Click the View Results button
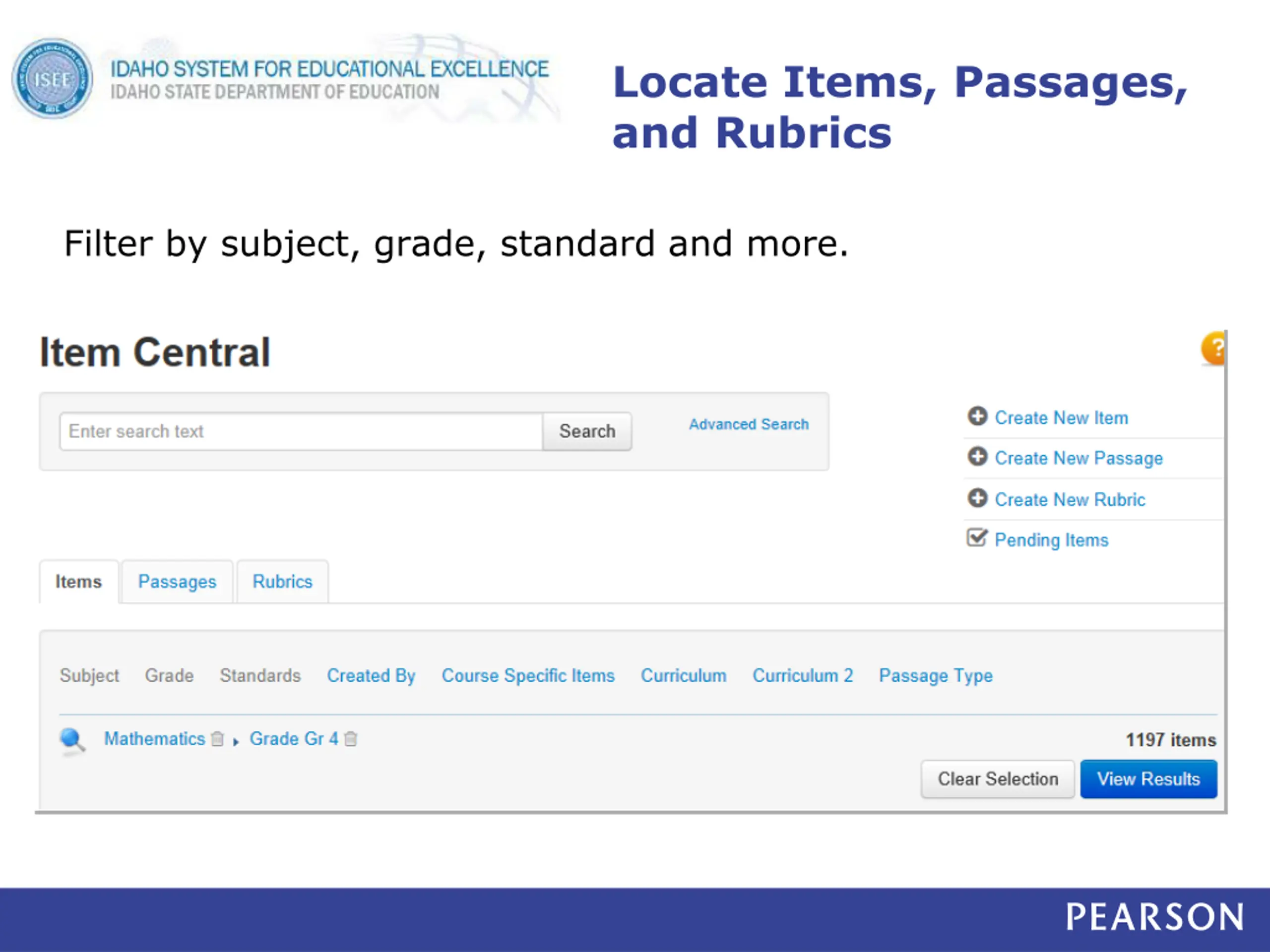The image size is (1270, 952). click(x=1149, y=779)
